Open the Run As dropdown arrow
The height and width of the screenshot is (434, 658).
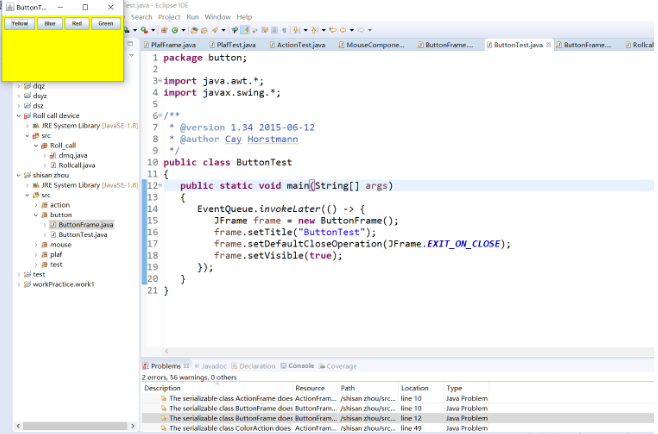click(135, 30)
